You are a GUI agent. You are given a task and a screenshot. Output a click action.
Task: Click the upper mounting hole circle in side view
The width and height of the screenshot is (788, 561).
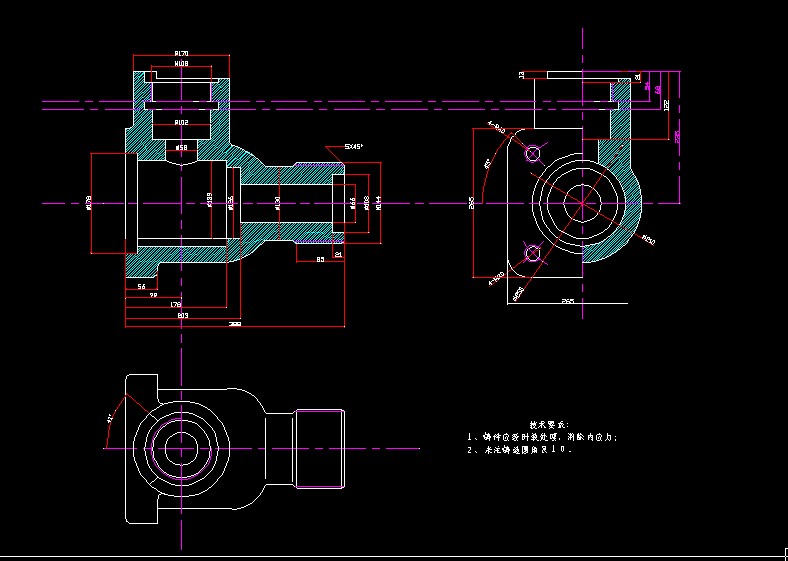tap(532, 153)
